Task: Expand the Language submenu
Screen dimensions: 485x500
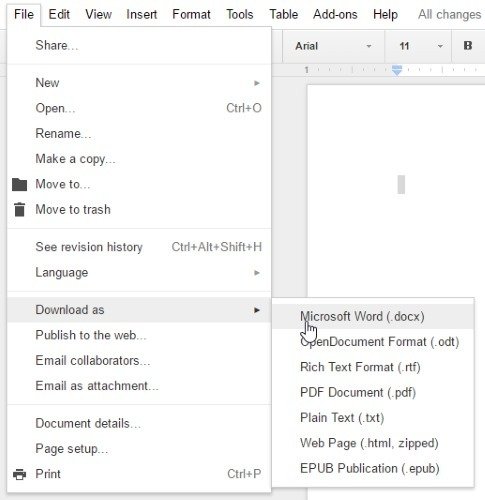Action: (x=139, y=273)
